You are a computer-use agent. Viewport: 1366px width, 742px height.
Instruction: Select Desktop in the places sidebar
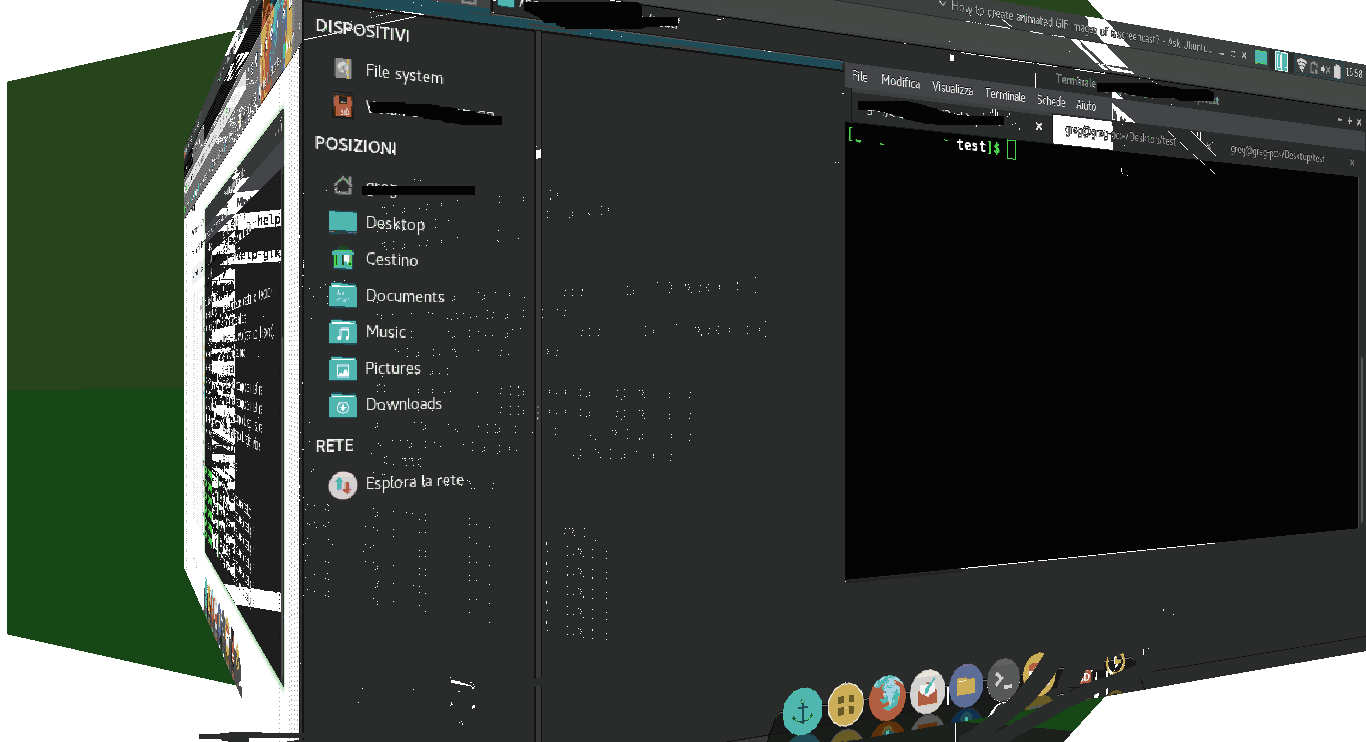tap(394, 224)
